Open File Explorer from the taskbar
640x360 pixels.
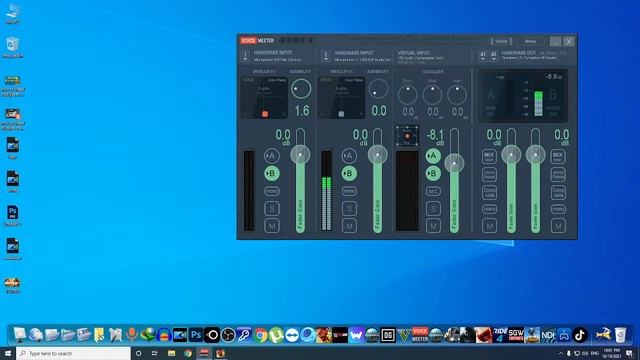point(171,353)
